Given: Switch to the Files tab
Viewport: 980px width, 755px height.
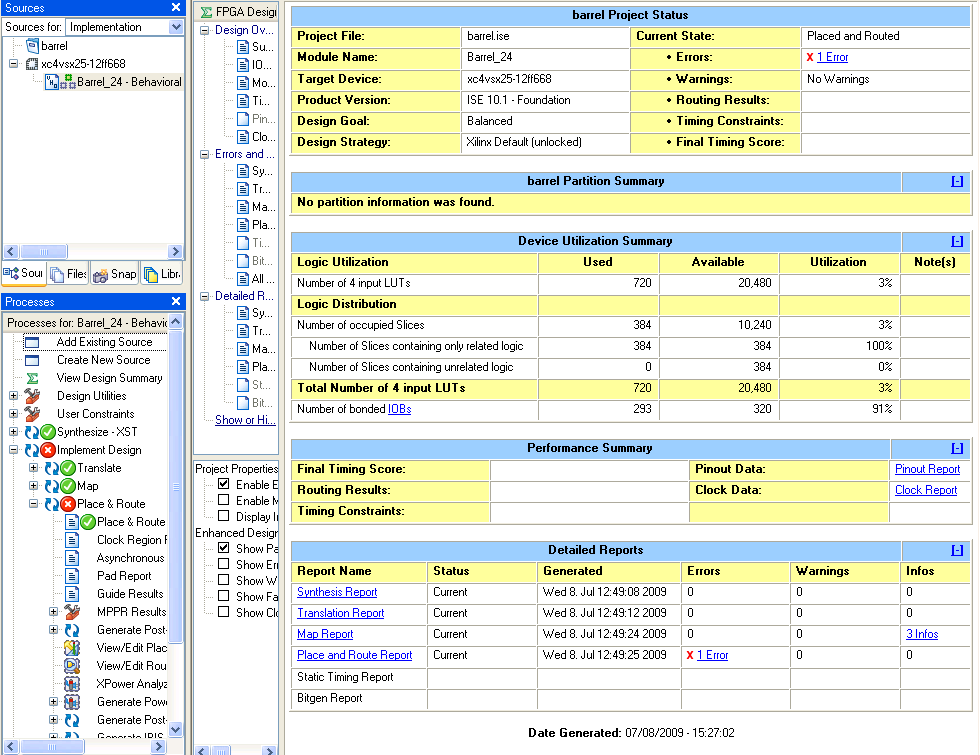Looking at the screenshot, I should pyautogui.click(x=68, y=274).
